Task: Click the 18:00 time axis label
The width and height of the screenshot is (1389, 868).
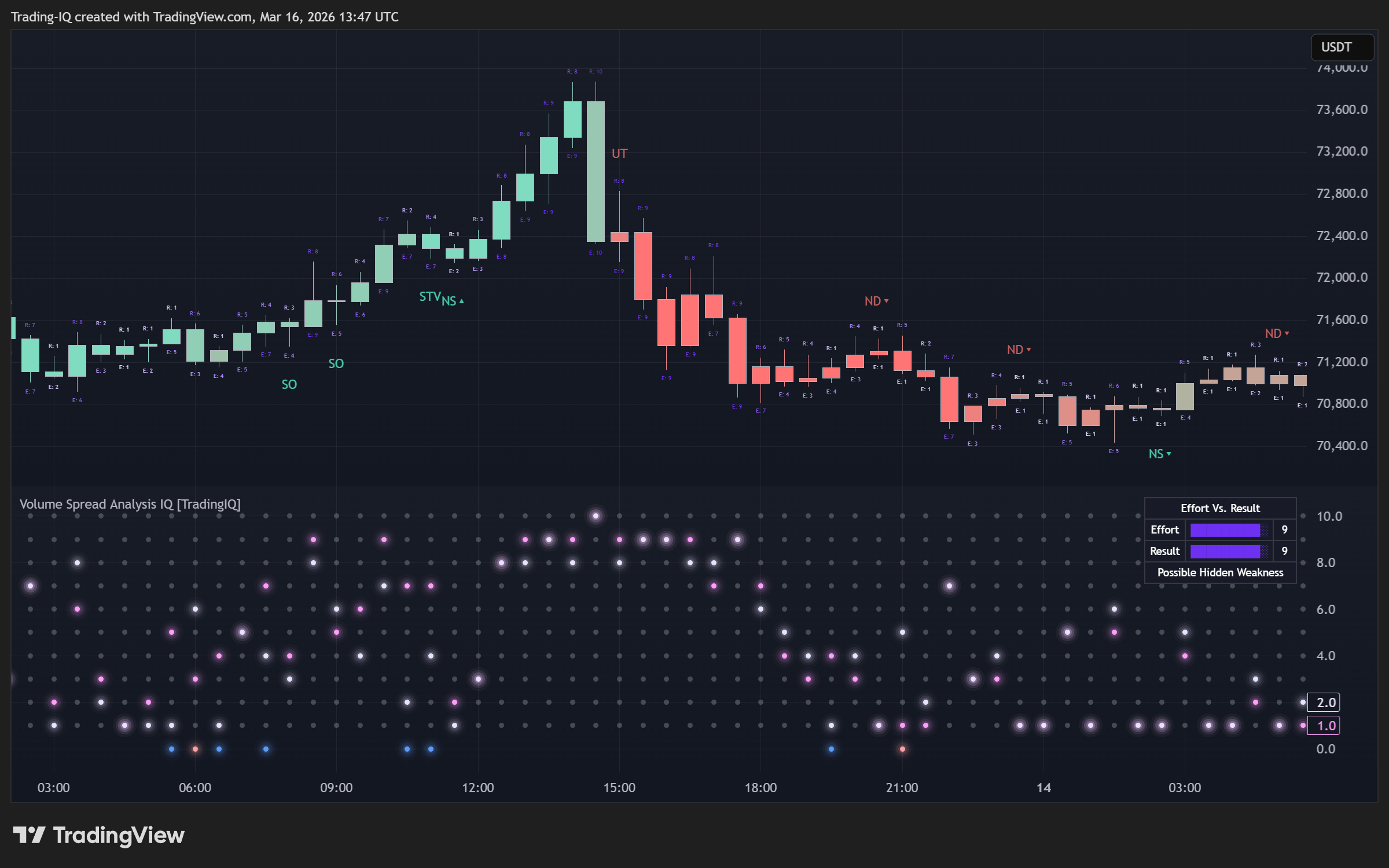Action: coord(760,788)
